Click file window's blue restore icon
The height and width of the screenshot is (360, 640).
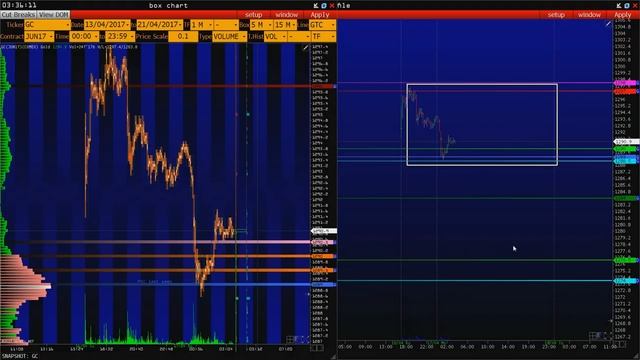coord(627,5)
